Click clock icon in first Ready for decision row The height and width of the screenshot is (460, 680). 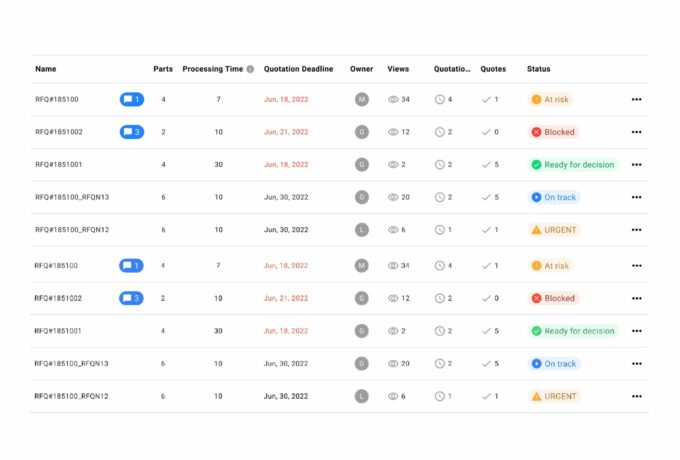[x=439, y=165]
